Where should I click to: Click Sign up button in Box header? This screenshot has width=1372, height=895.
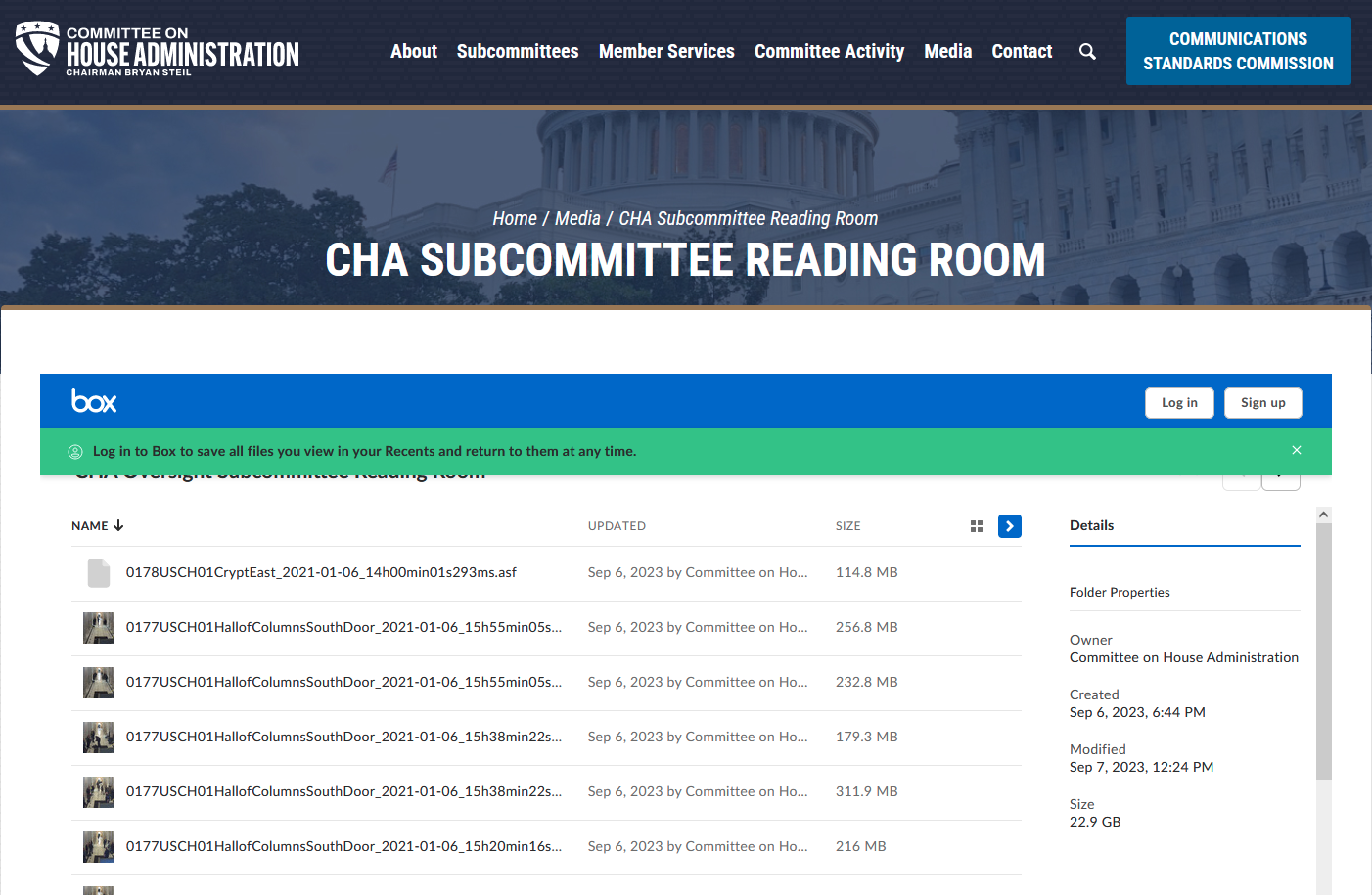tap(1263, 403)
